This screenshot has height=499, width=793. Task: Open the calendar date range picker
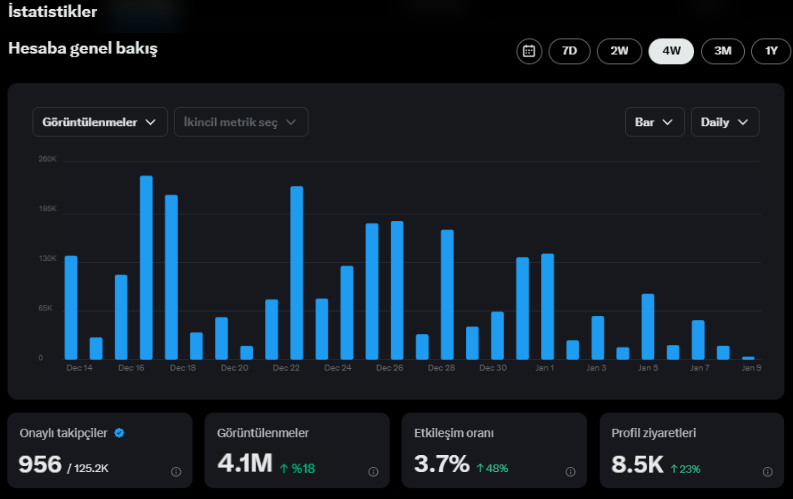tap(529, 51)
